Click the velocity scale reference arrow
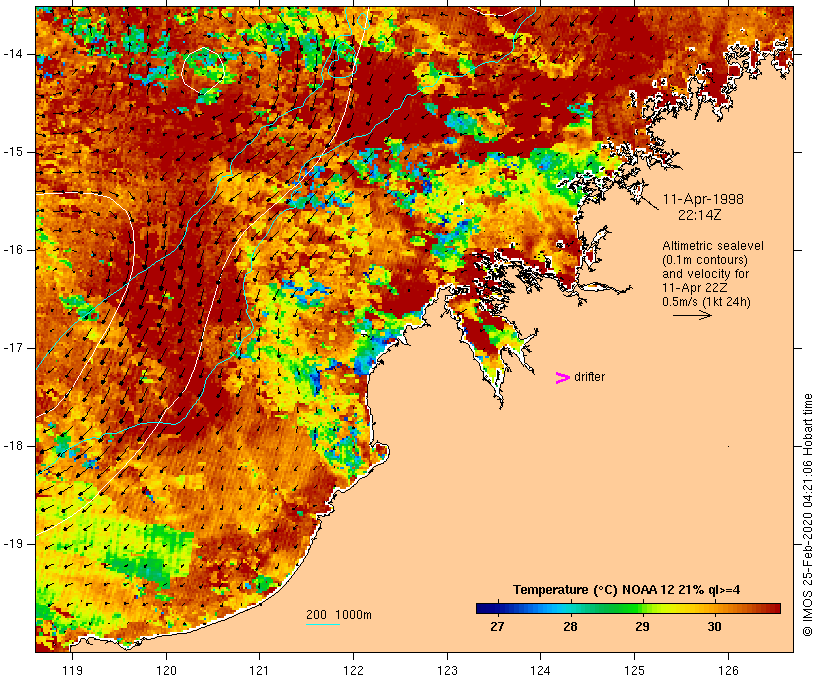Screen dimensions: 820x680 (x=692, y=315)
